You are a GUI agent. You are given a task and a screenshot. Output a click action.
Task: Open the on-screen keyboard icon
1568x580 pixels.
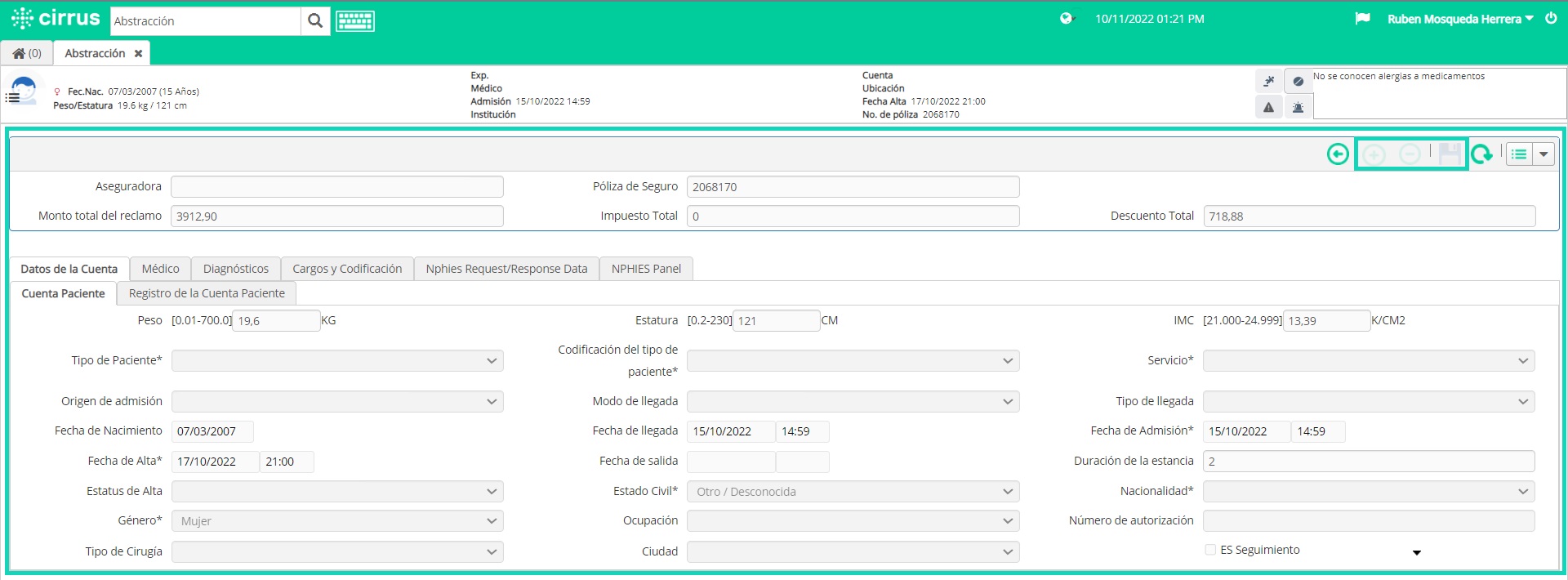point(355,21)
